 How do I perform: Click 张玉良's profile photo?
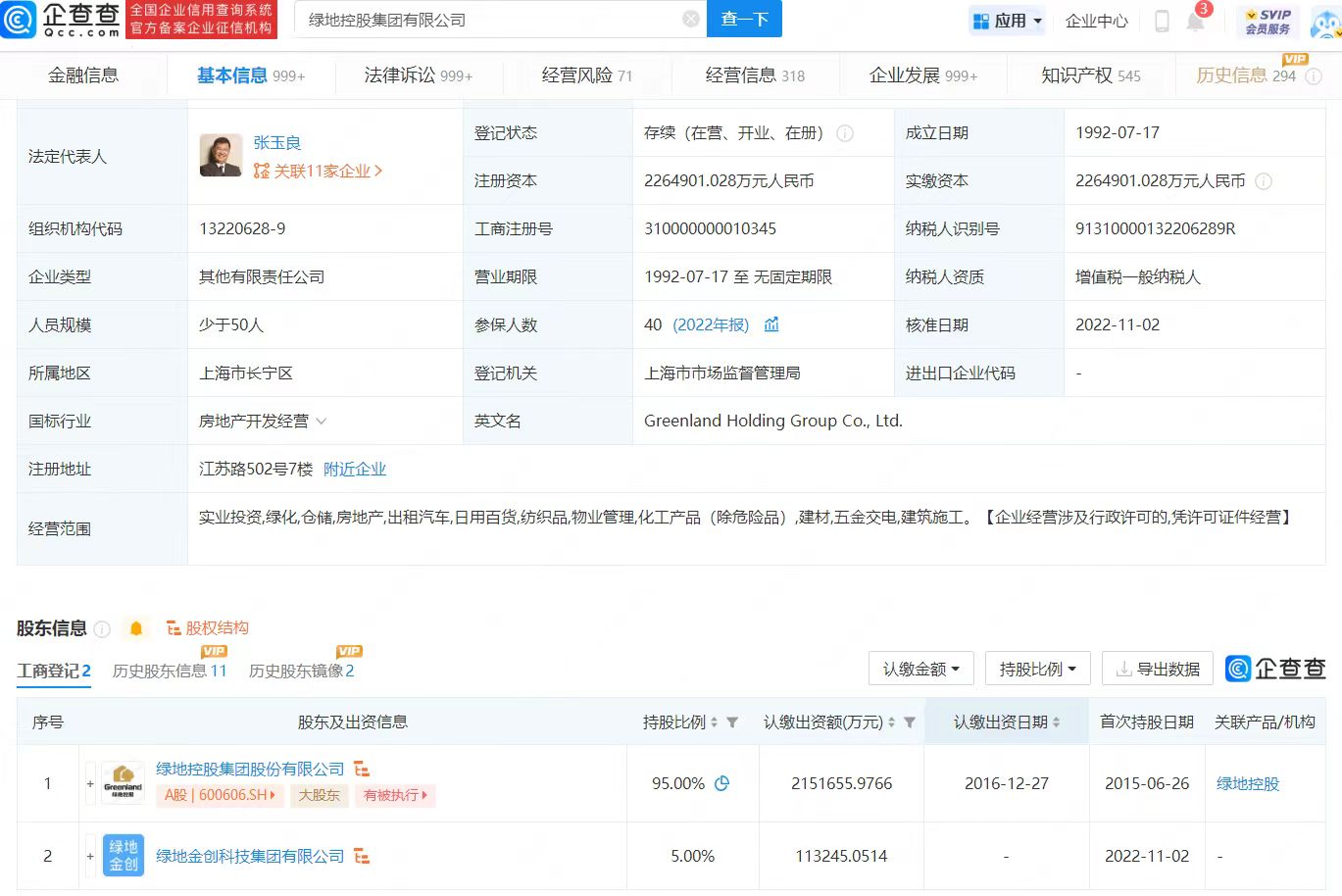tap(221, 156)
